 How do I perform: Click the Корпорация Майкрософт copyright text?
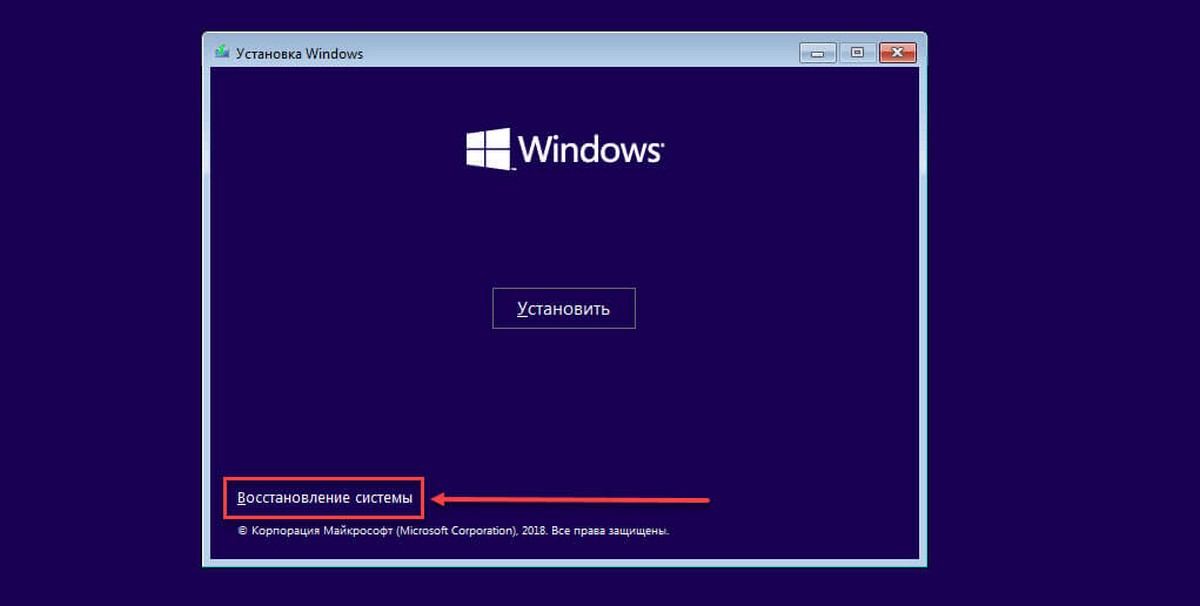tap(321, 532)
